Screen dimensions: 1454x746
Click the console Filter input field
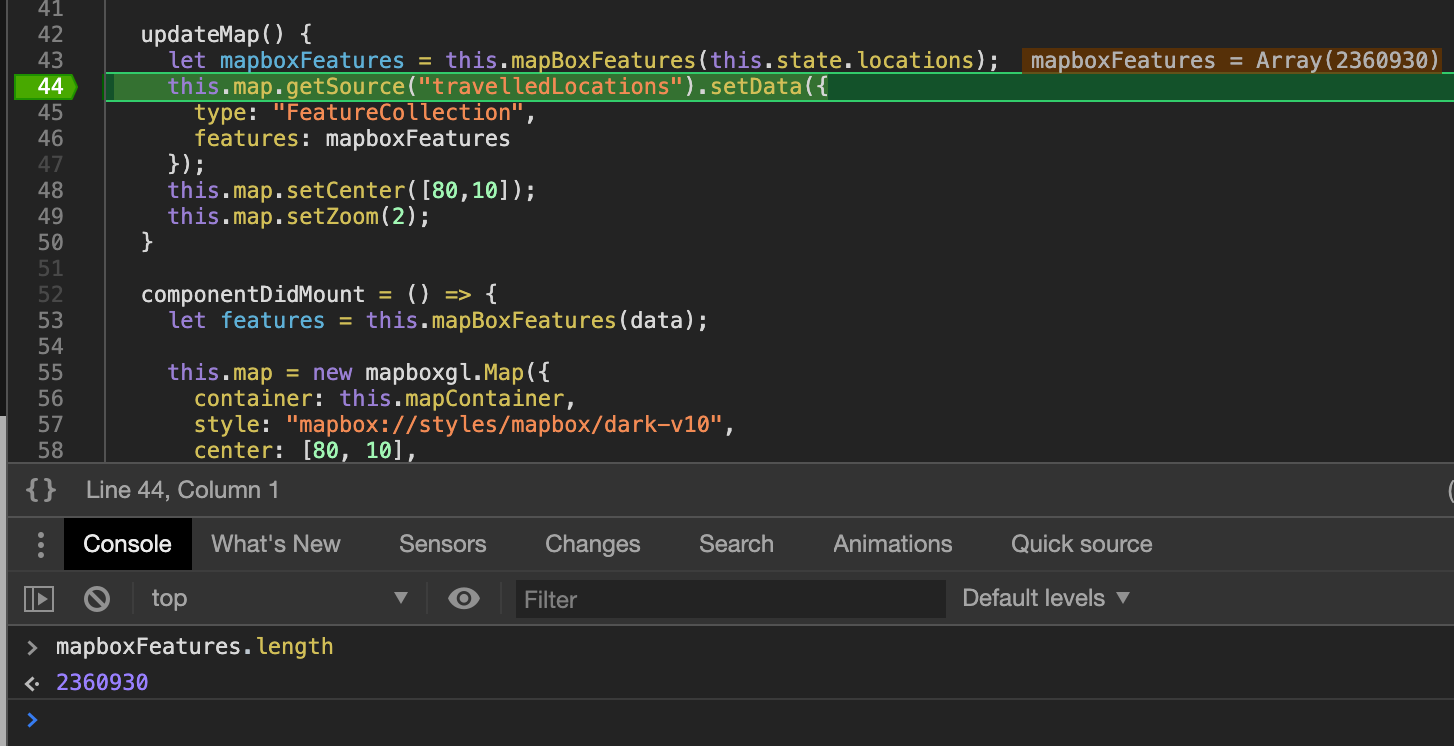[730, 599]
